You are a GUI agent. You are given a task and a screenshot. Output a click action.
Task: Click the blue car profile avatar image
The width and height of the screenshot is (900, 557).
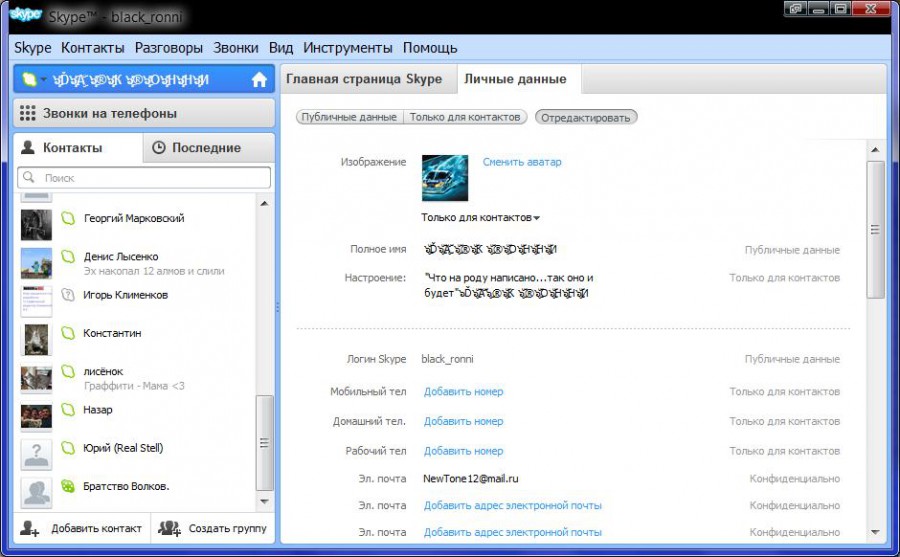coord(445,178)
